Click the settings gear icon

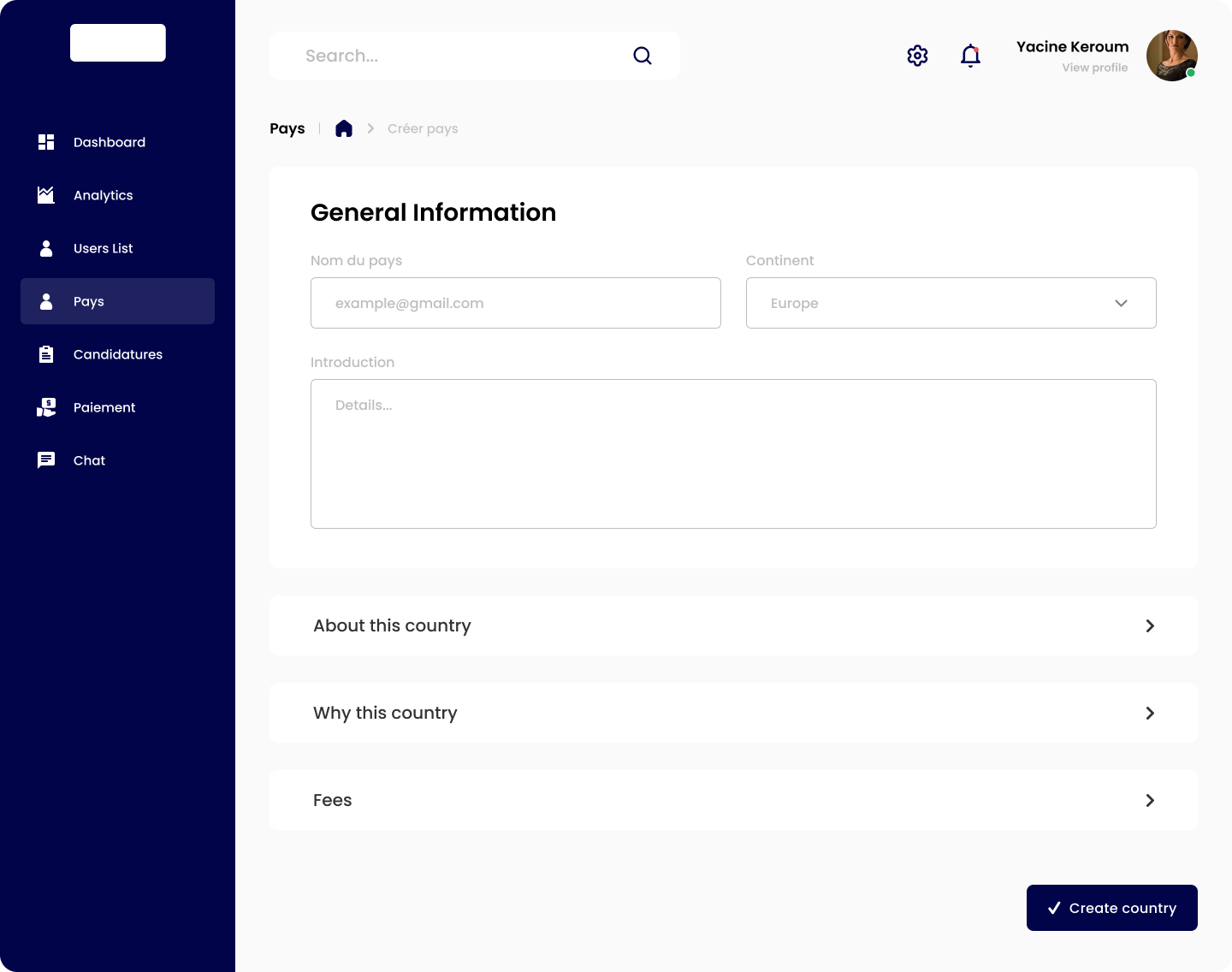[x=917, y=56]
